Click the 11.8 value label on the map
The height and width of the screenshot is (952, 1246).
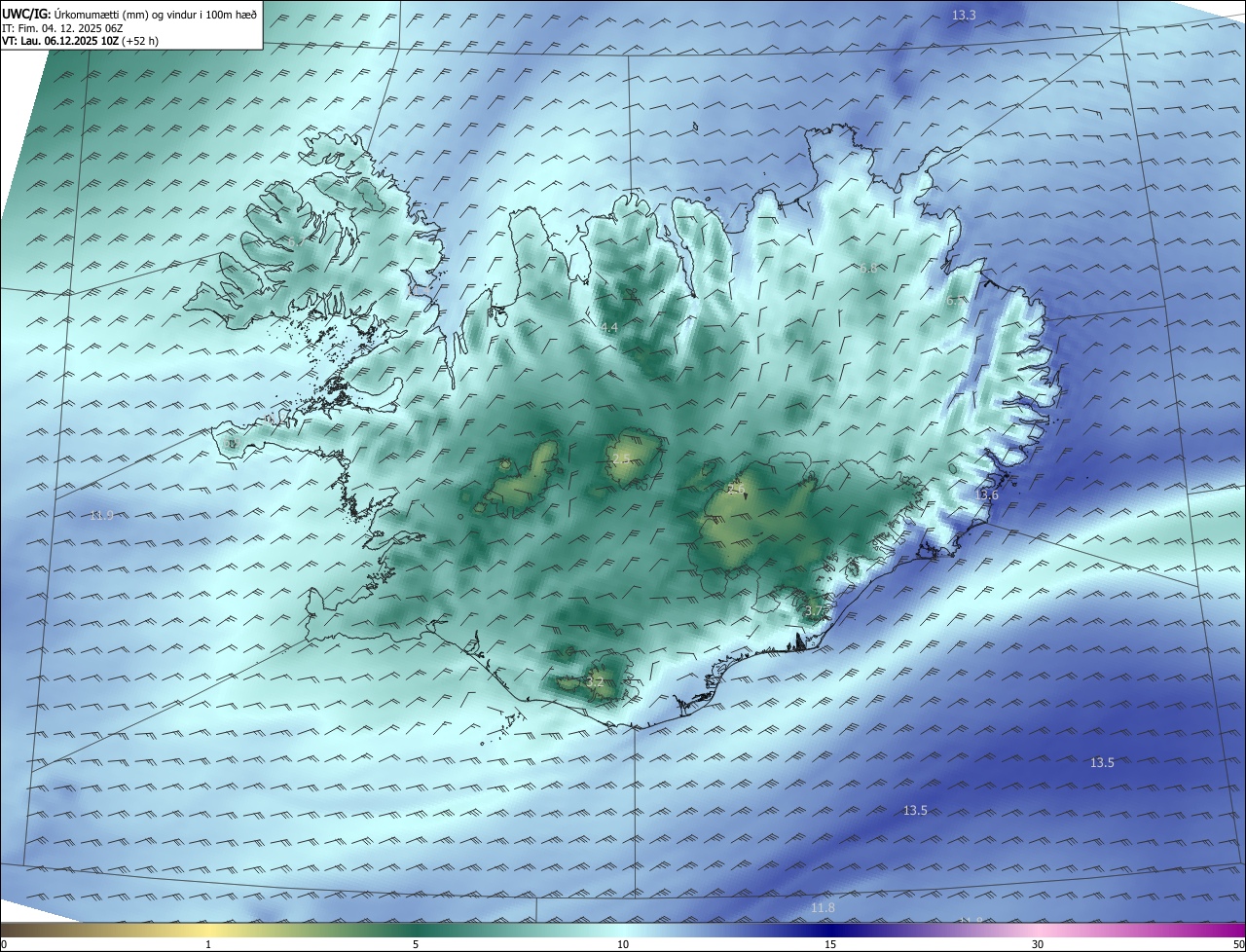[823, 907]
